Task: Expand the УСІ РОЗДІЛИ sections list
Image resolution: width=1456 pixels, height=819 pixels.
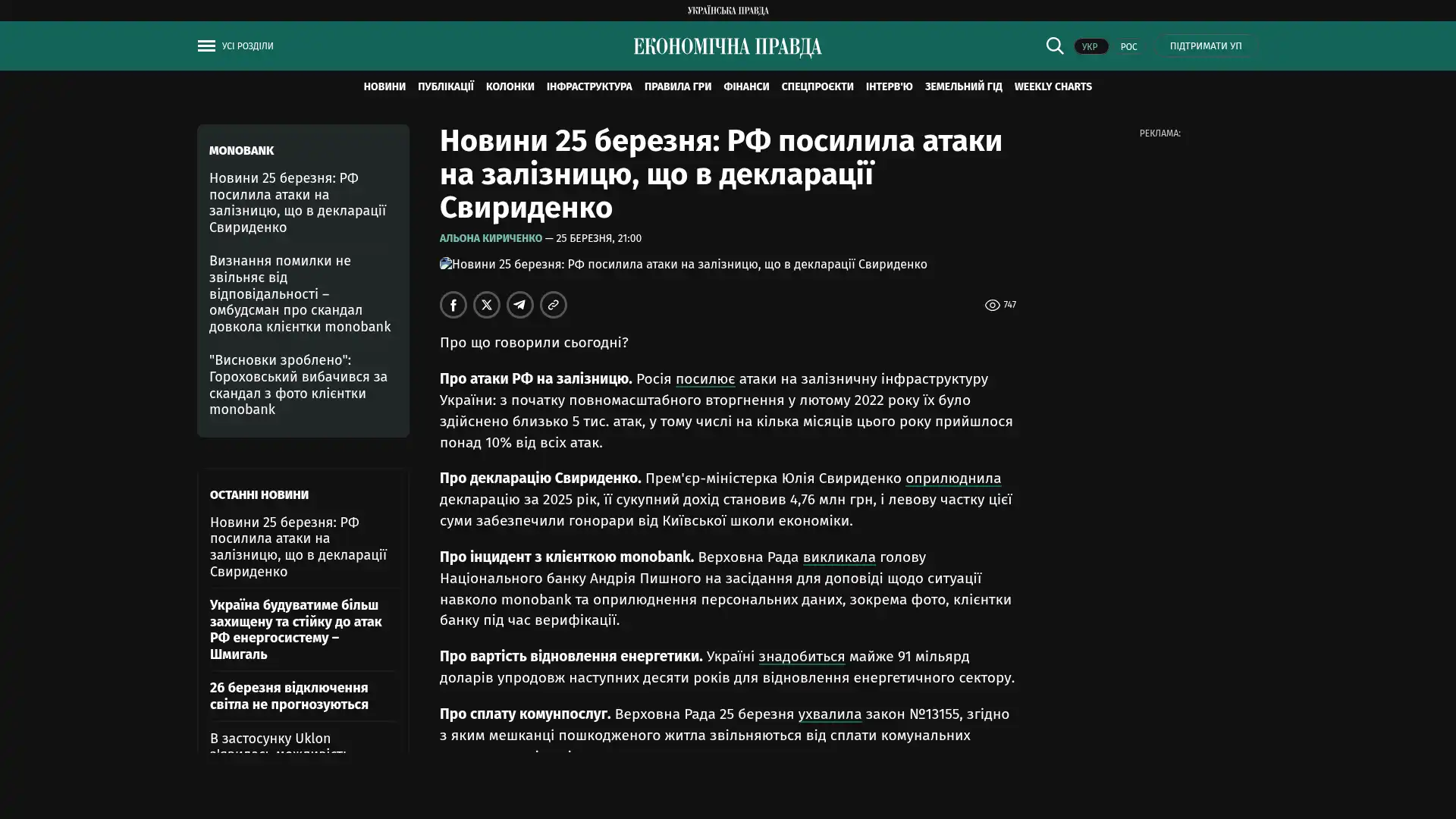Action: pos(248,46)
